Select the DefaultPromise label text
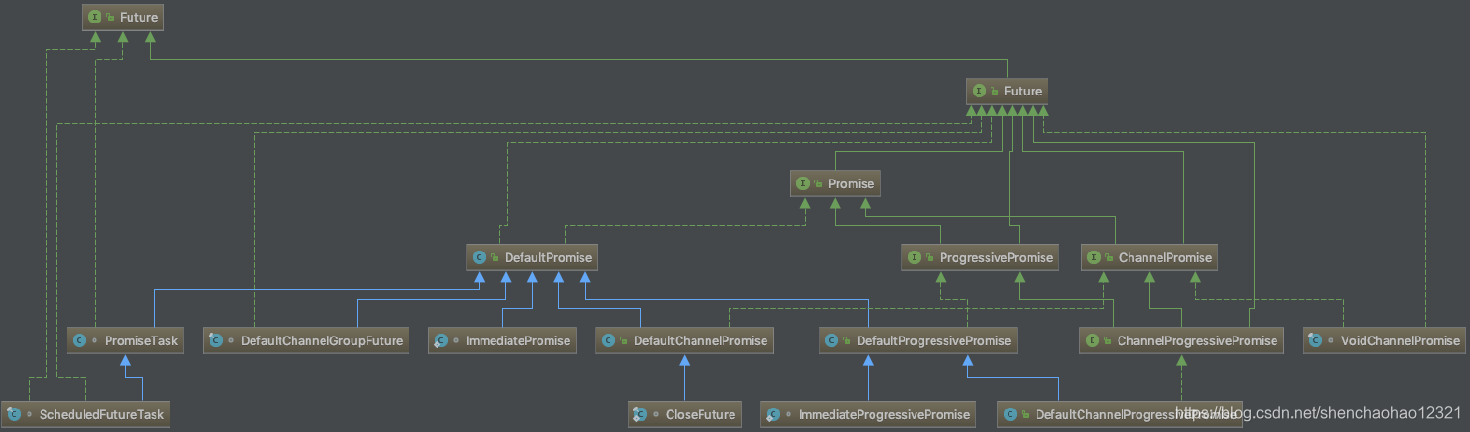 (548, 257)
